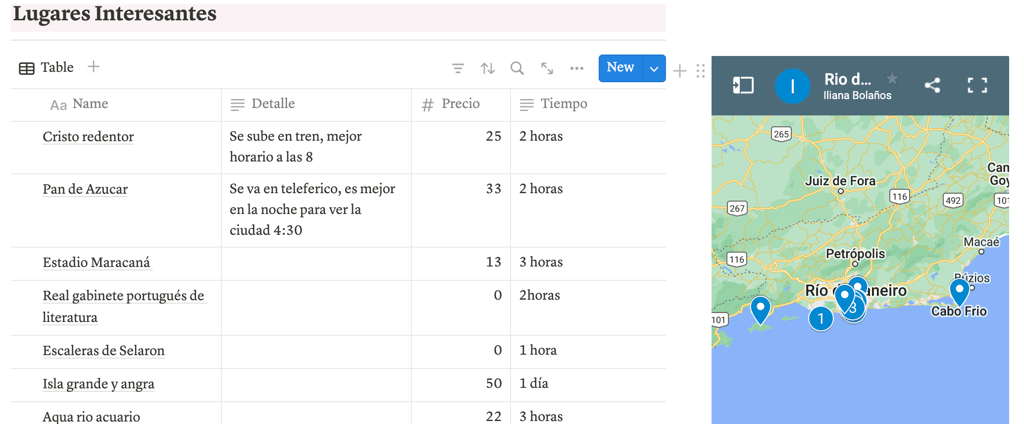Click the empty Detalle cell for Estadio Maracaná
This screenshot has width=1024, height=424.
tap(317, 264)
